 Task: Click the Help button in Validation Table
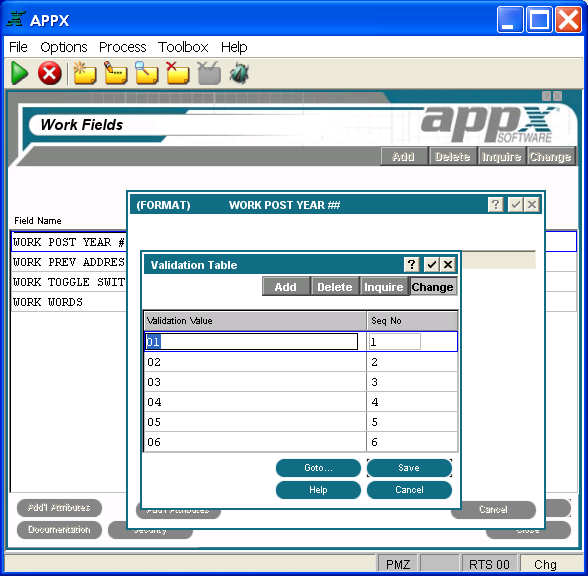pyautogui.click(x=318, y=490)
